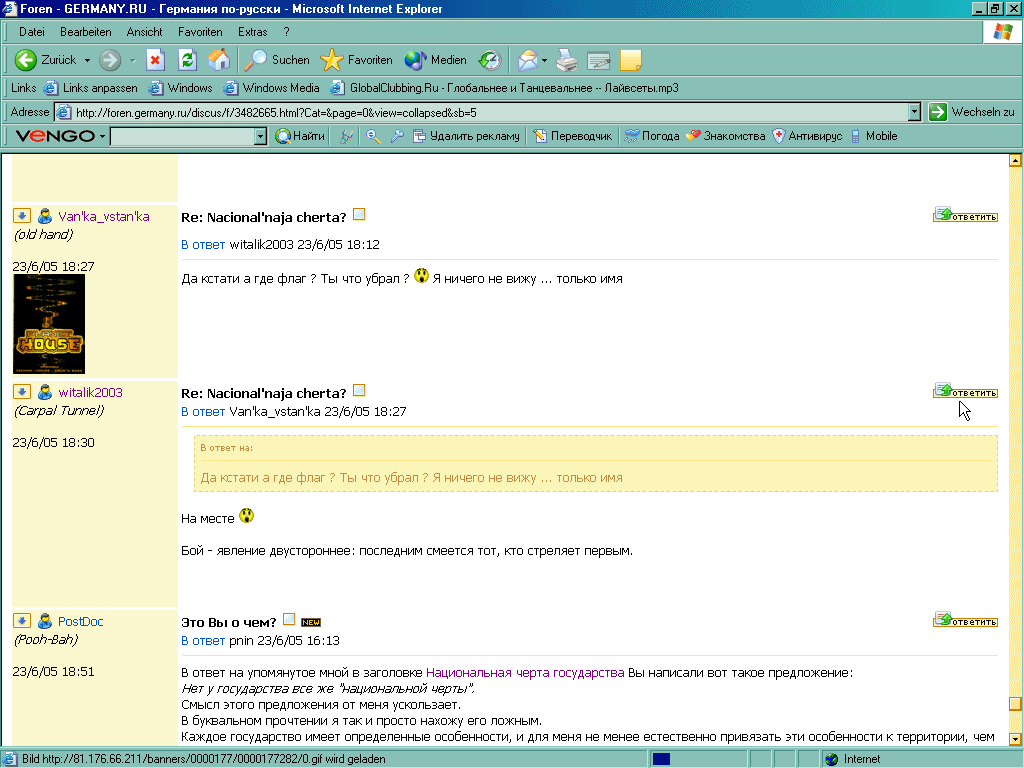Toggle the blue arrow box beside Van'ka_vstan'ka
The image size is (1024, 768).
click(x=21, y=216)
